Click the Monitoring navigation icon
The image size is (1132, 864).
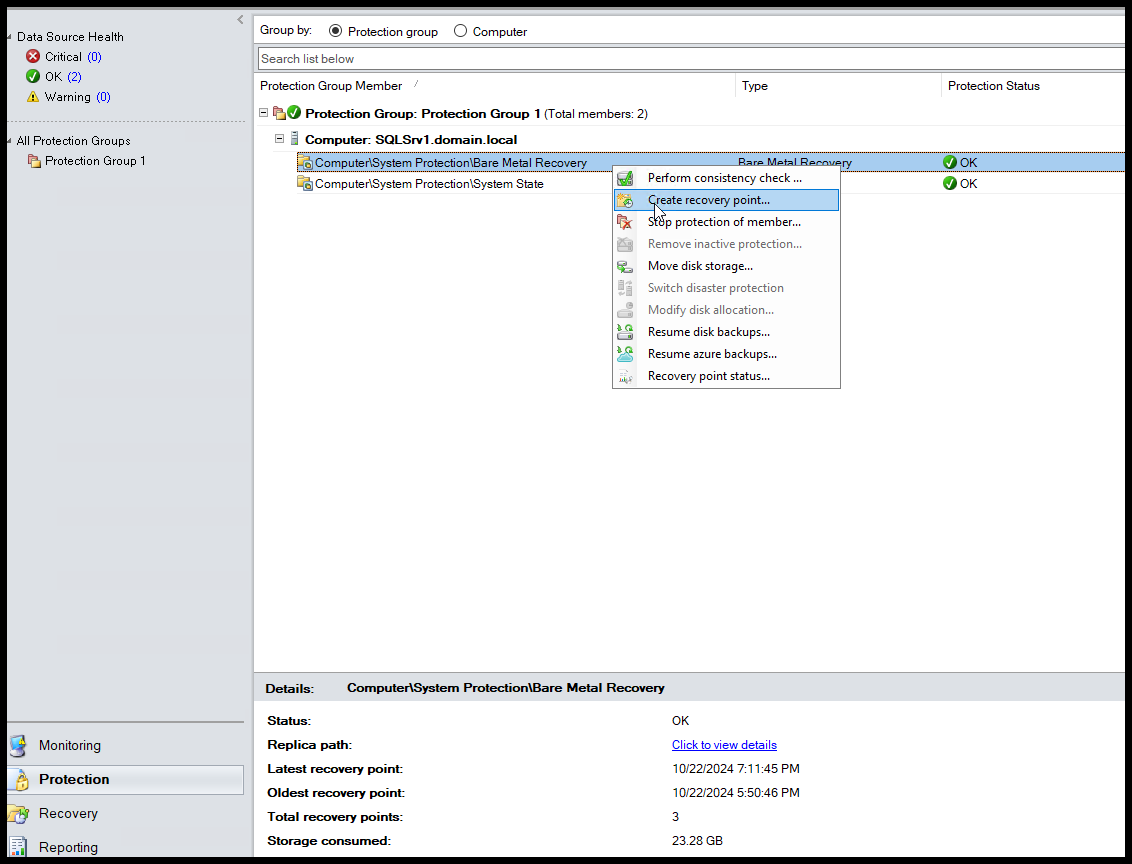click(x=19, y=746)
